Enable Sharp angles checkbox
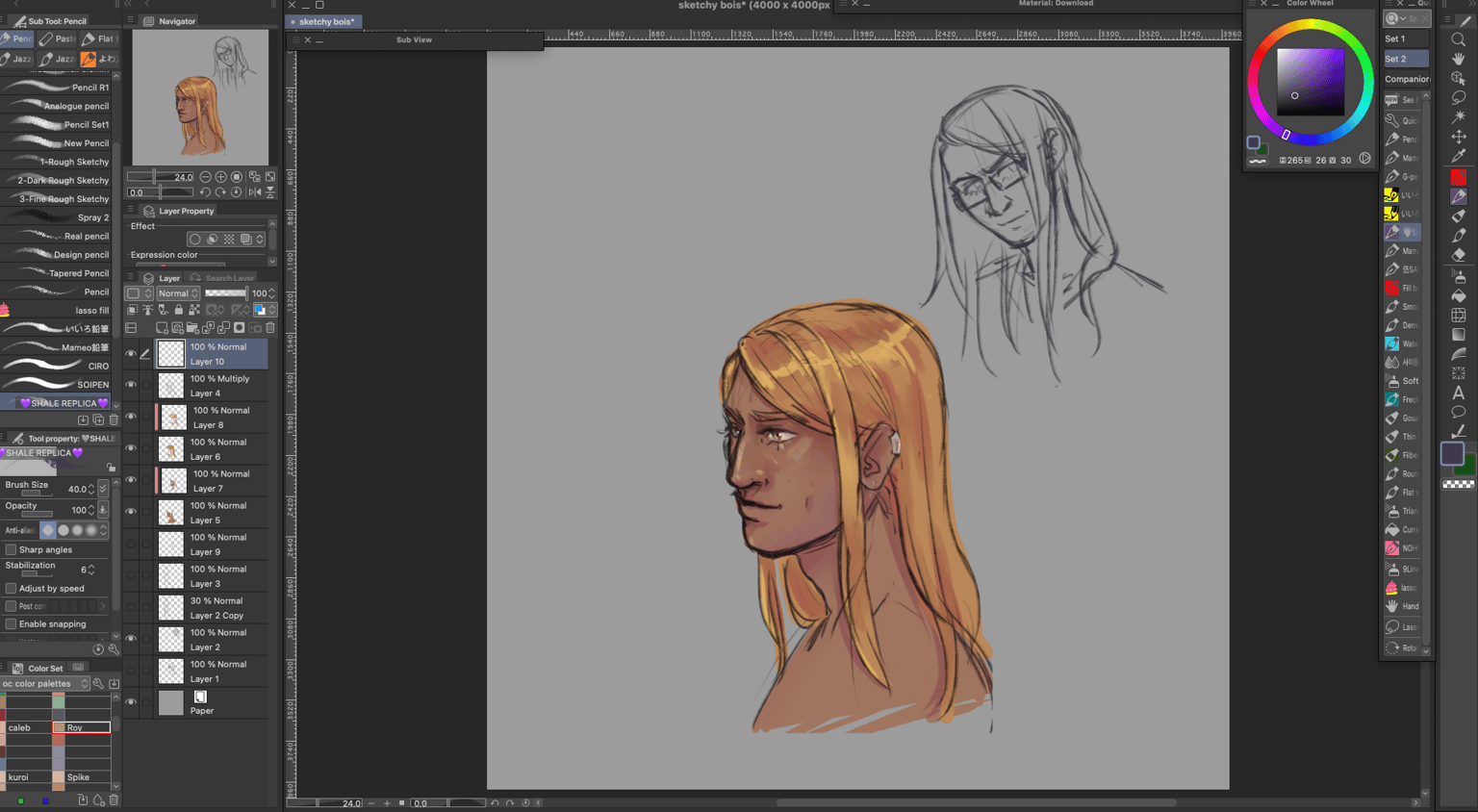Image resolution: width=1478 pixels, height=812 pixels. coord(11,549)
